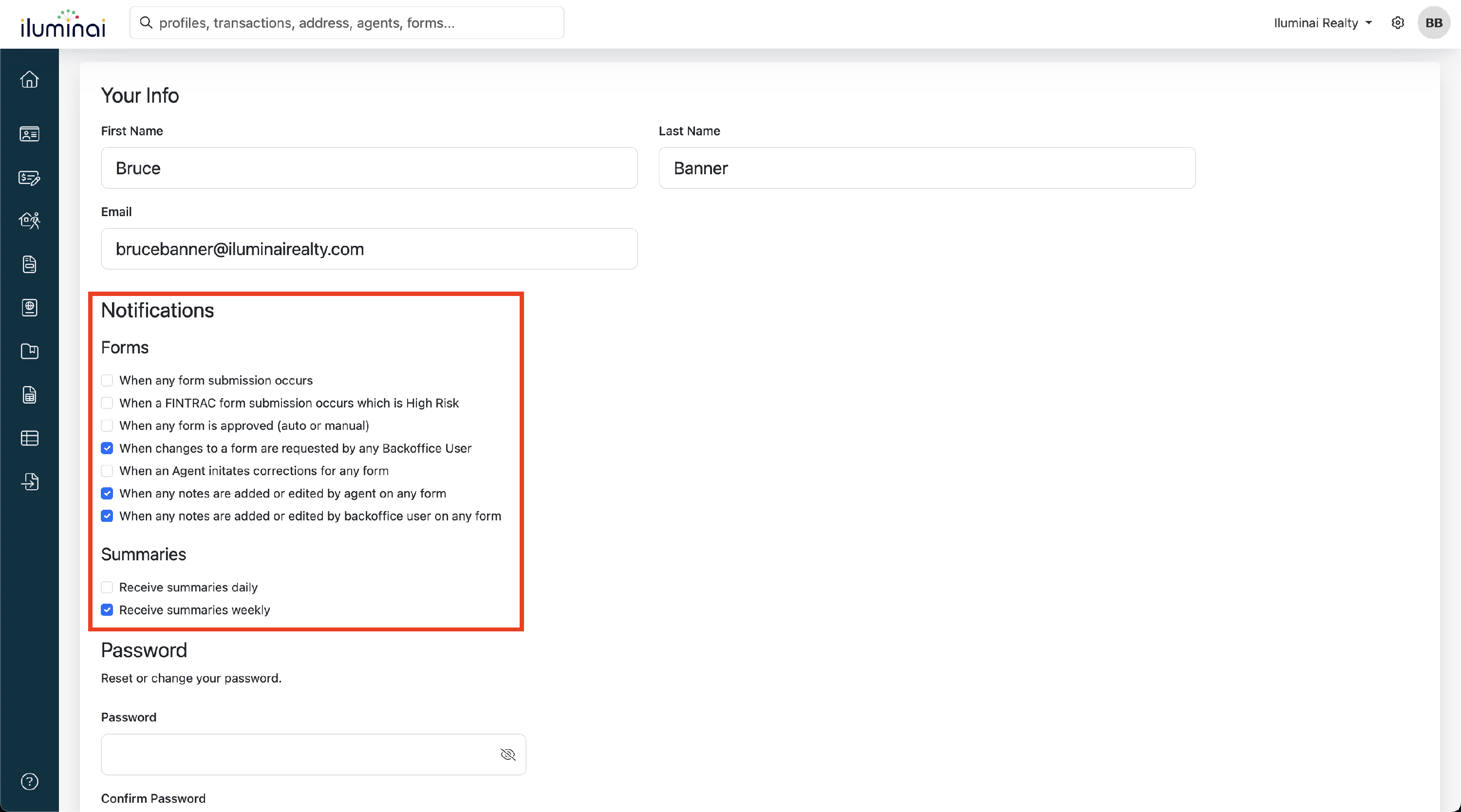Open the settings gear icon

tap(1398, 23)
